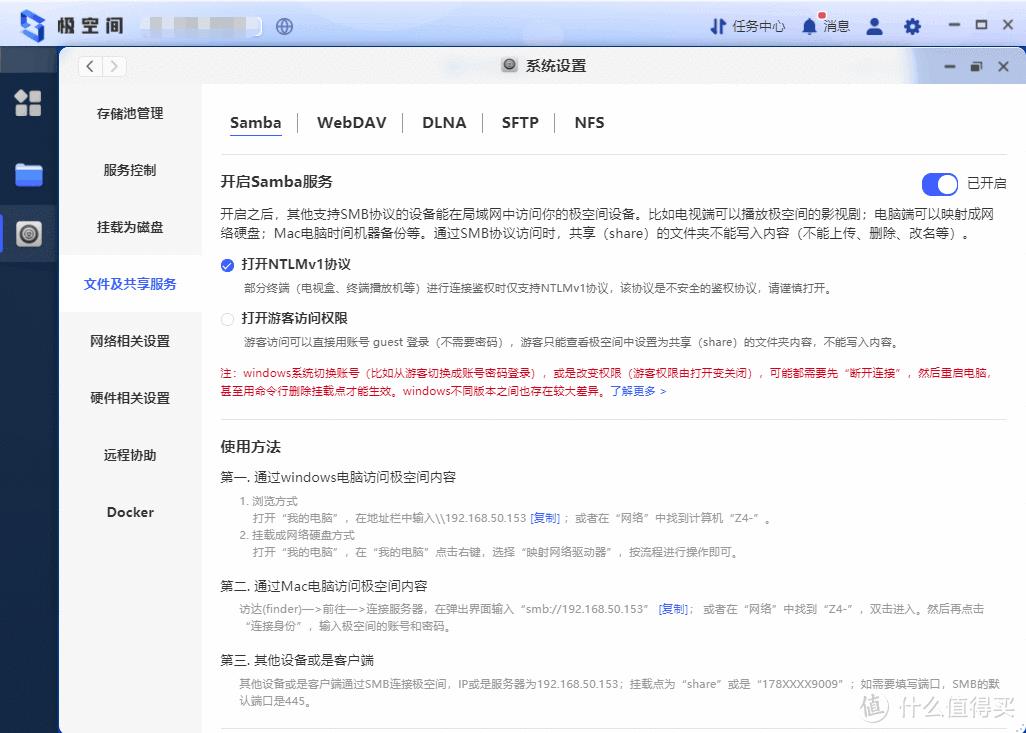1026x733 pixels.
Task: Click 第二. 通过Mac电脑访问极空间内容 heading
Action: 323,586
